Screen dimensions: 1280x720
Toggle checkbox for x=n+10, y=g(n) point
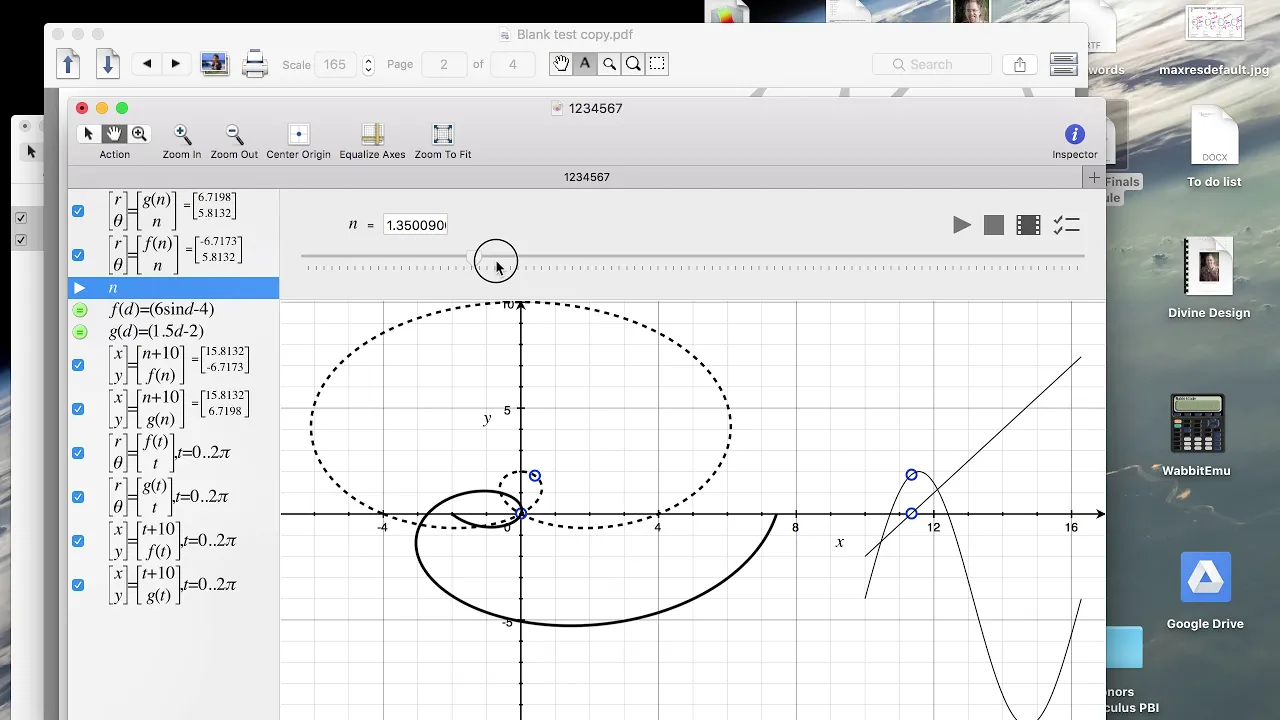(x=78, y=409)
